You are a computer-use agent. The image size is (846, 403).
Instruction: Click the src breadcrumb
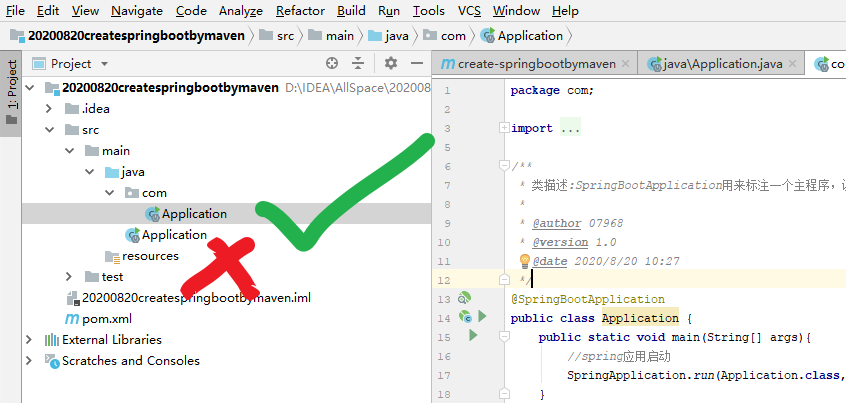click(277, 36)
